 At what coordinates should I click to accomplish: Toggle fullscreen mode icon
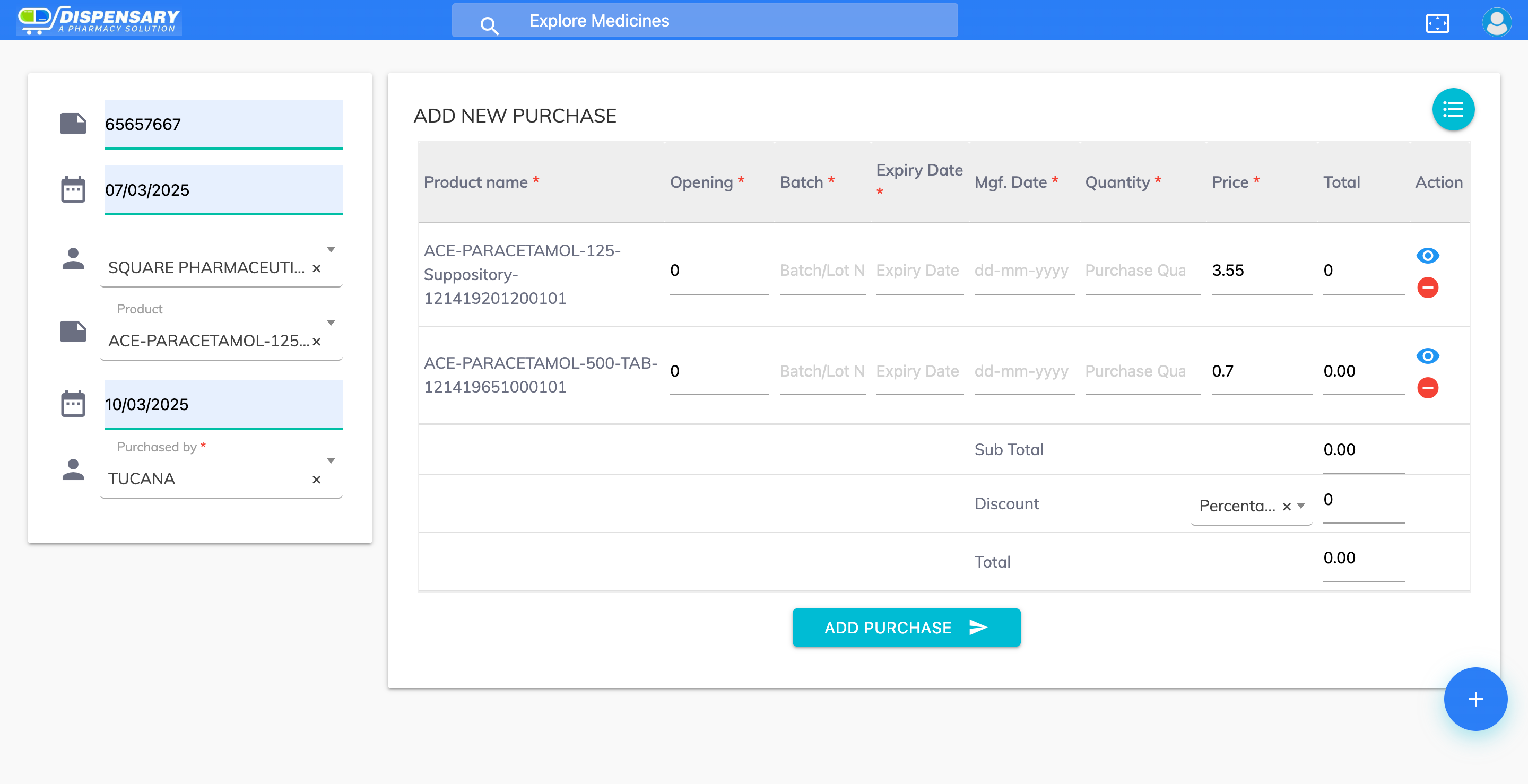click(x=1437, y=23)
